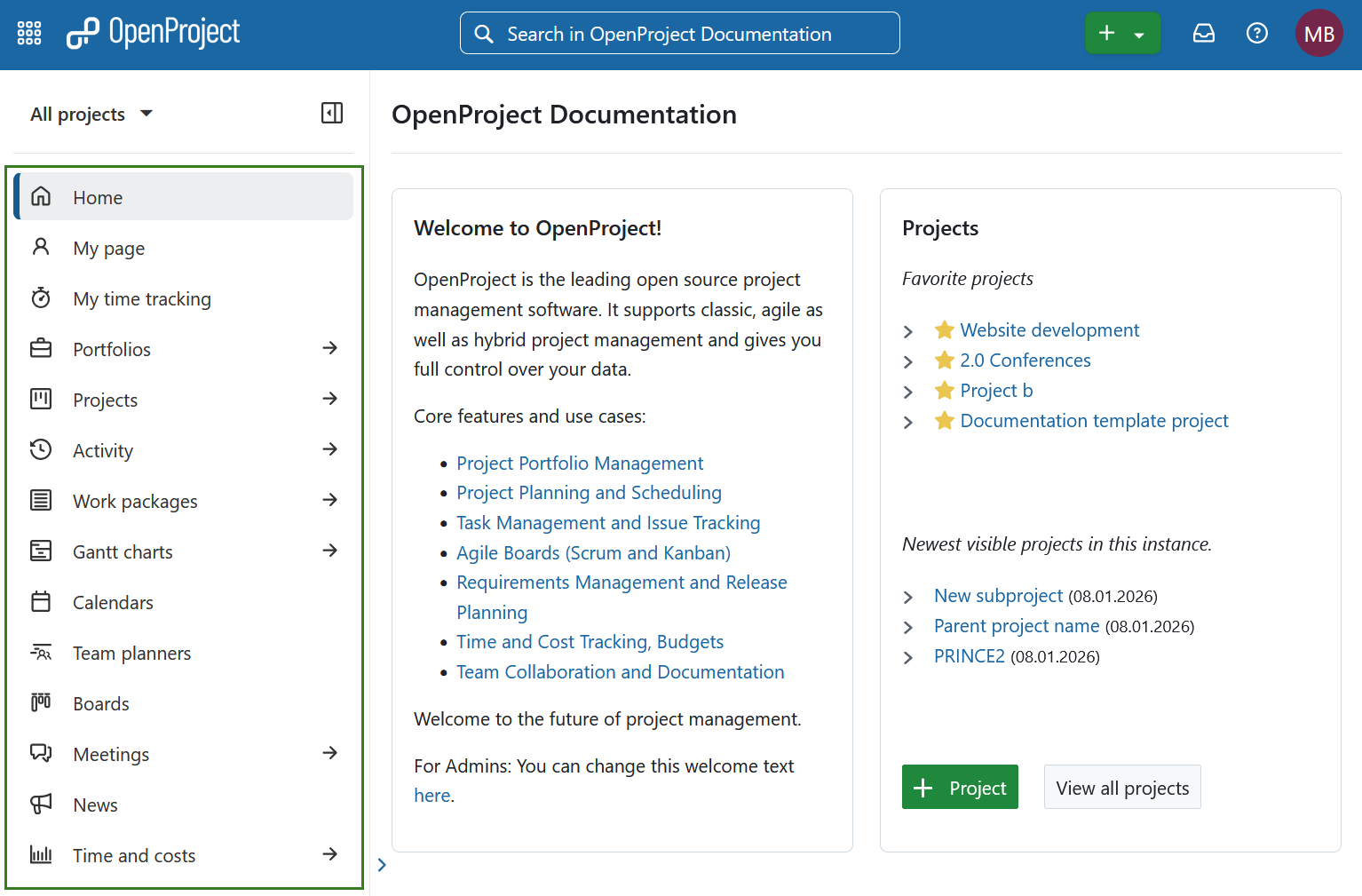Viewport: 1362px width, 896px height.
Task: Select the My time tracking stopwatch icon
Action: (41, 297)
